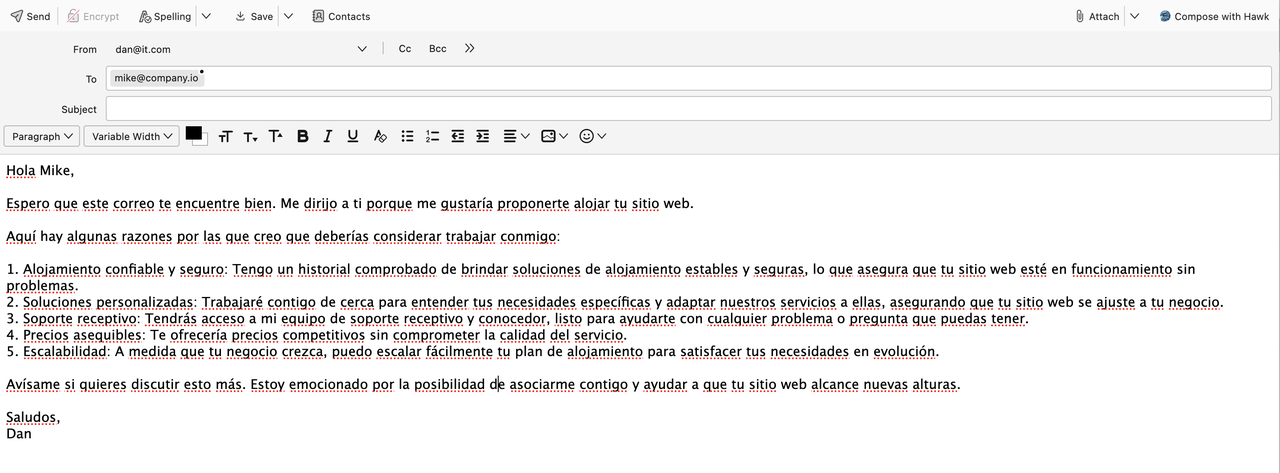This screenshot has height=473, width=1280.
Task: Click the "Hola Mike," greeting line
Action: pos(40,170)
